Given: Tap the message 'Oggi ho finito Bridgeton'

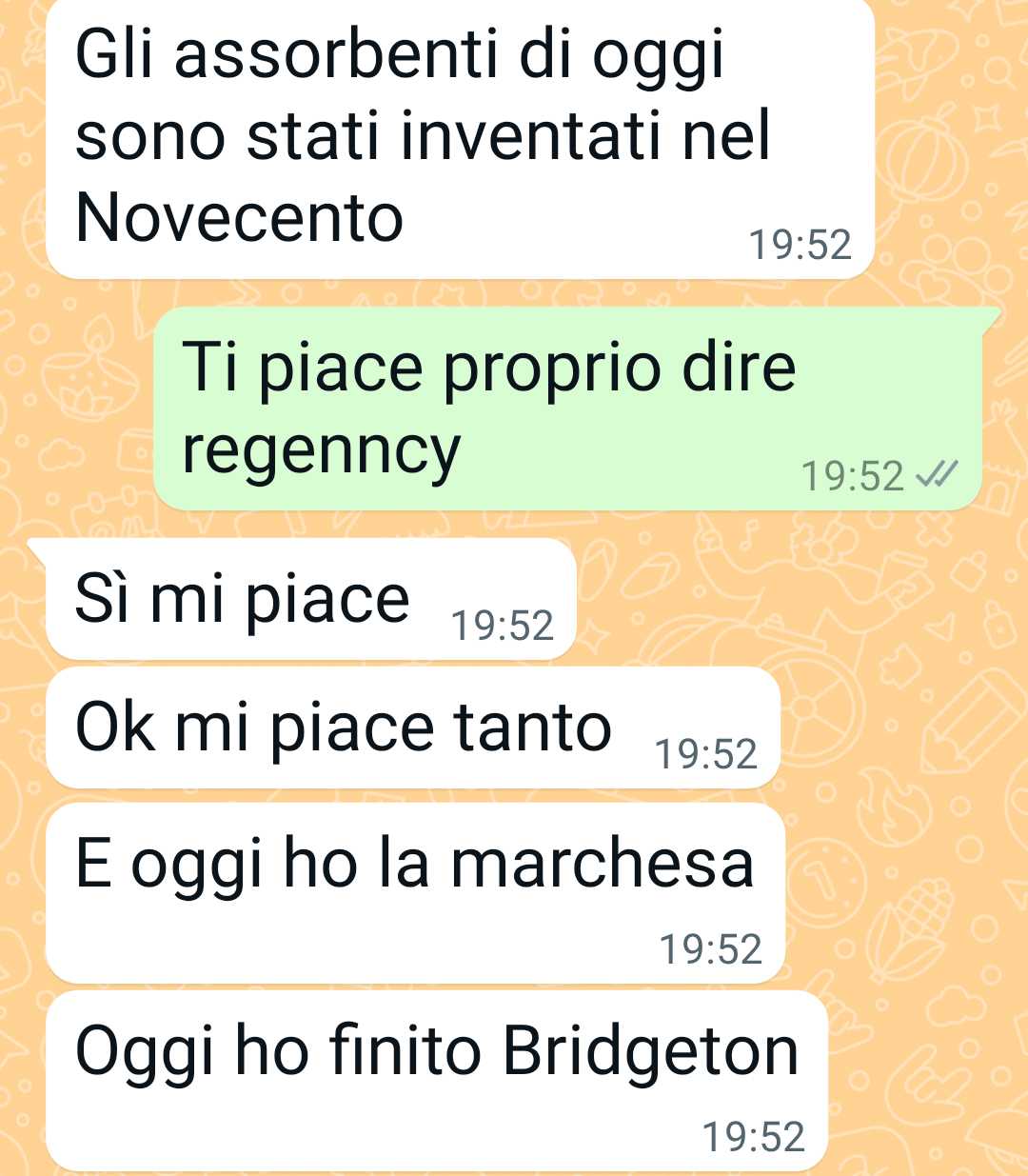Looking at the screenshot, I should pos(437,1081).
